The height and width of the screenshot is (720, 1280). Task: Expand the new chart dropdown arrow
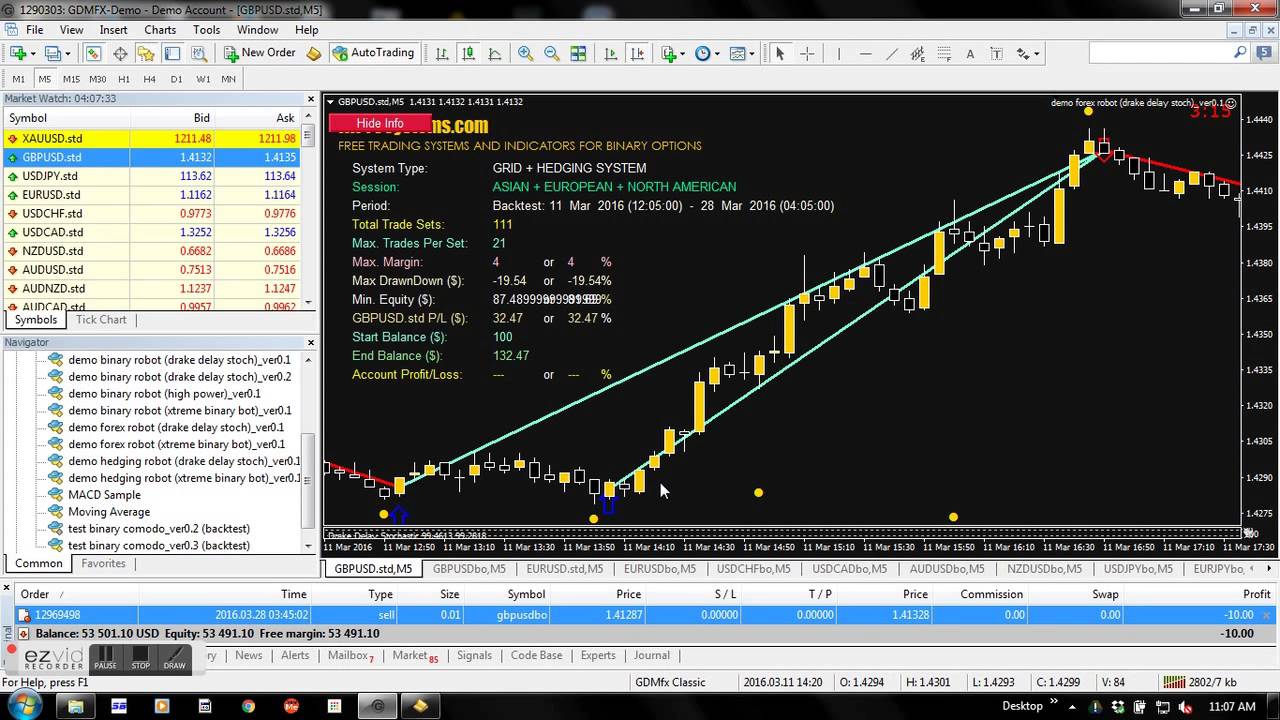(x=33, y=54)
